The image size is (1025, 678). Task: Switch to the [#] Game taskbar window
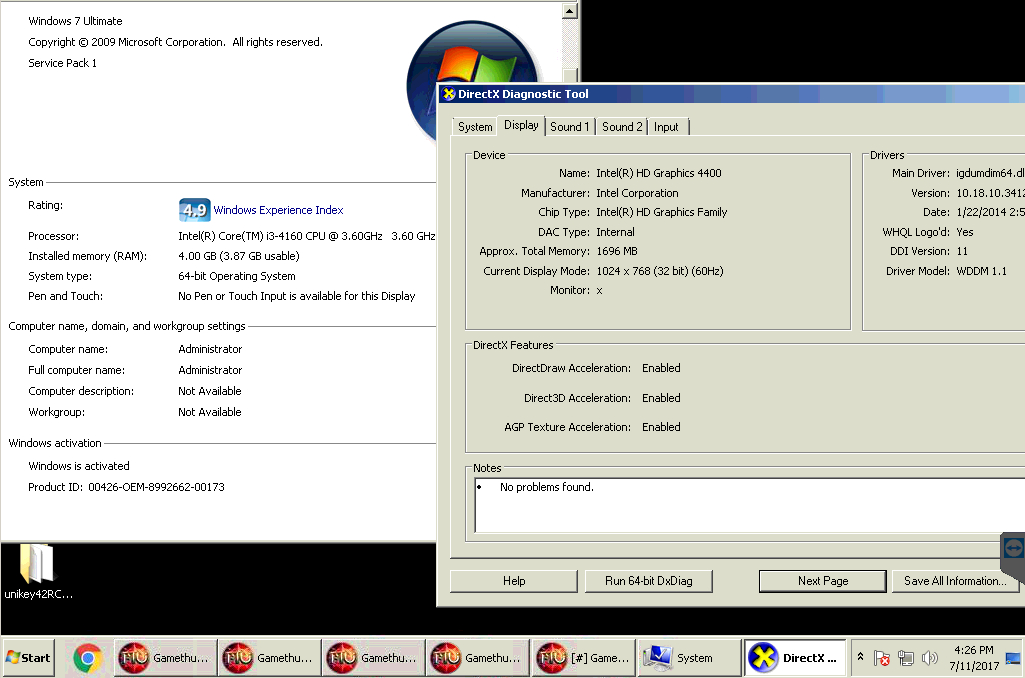[584, 658]
